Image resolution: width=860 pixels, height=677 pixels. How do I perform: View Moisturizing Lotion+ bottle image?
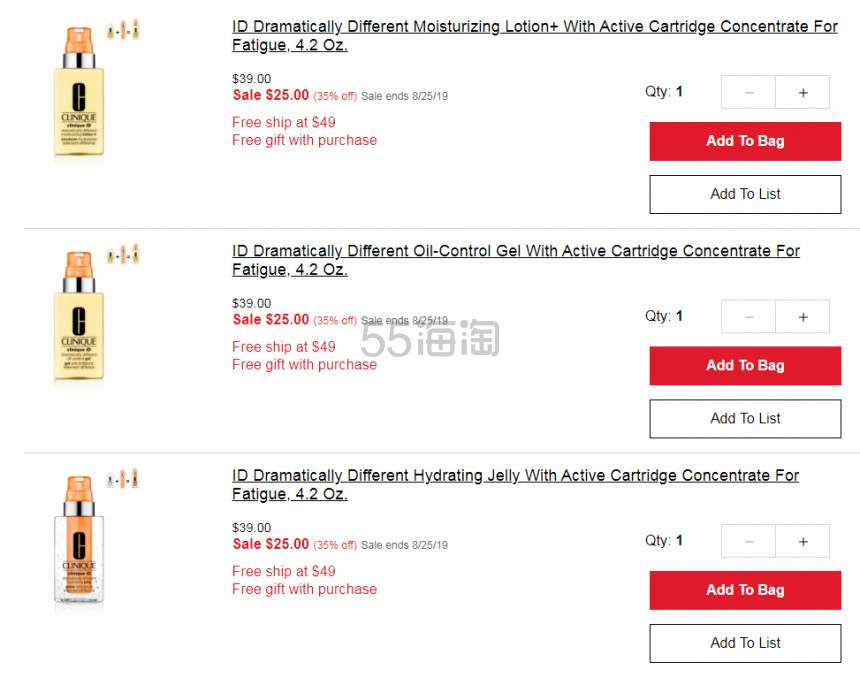[x=78, y=91]
